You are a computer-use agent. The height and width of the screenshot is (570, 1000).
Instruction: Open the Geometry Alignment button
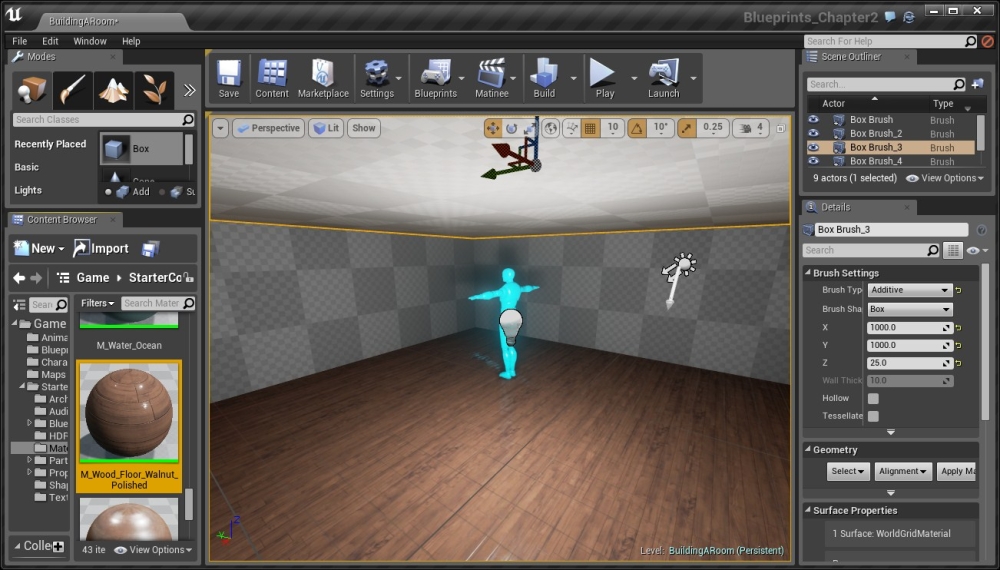pyautogui.click(x=902, y=471)
